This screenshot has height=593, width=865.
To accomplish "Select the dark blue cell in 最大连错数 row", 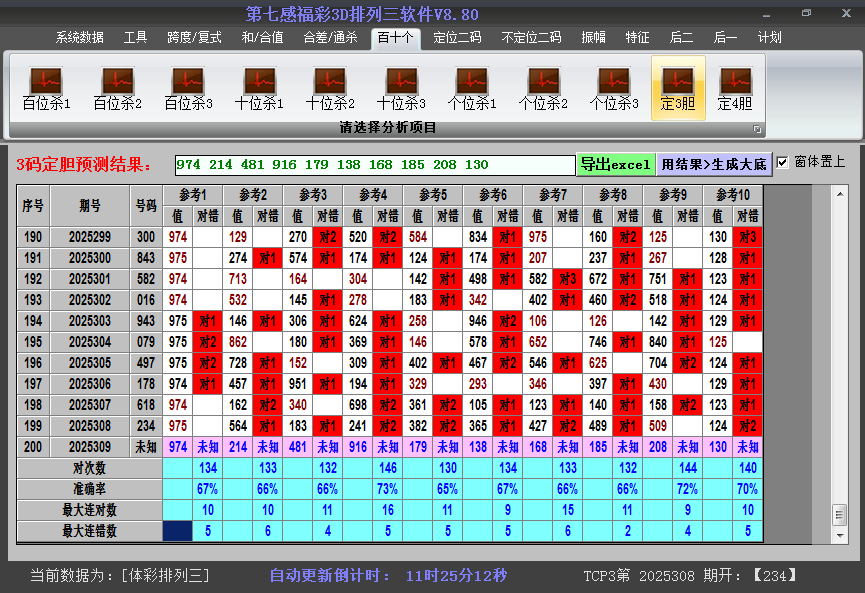I will point(178,531).
